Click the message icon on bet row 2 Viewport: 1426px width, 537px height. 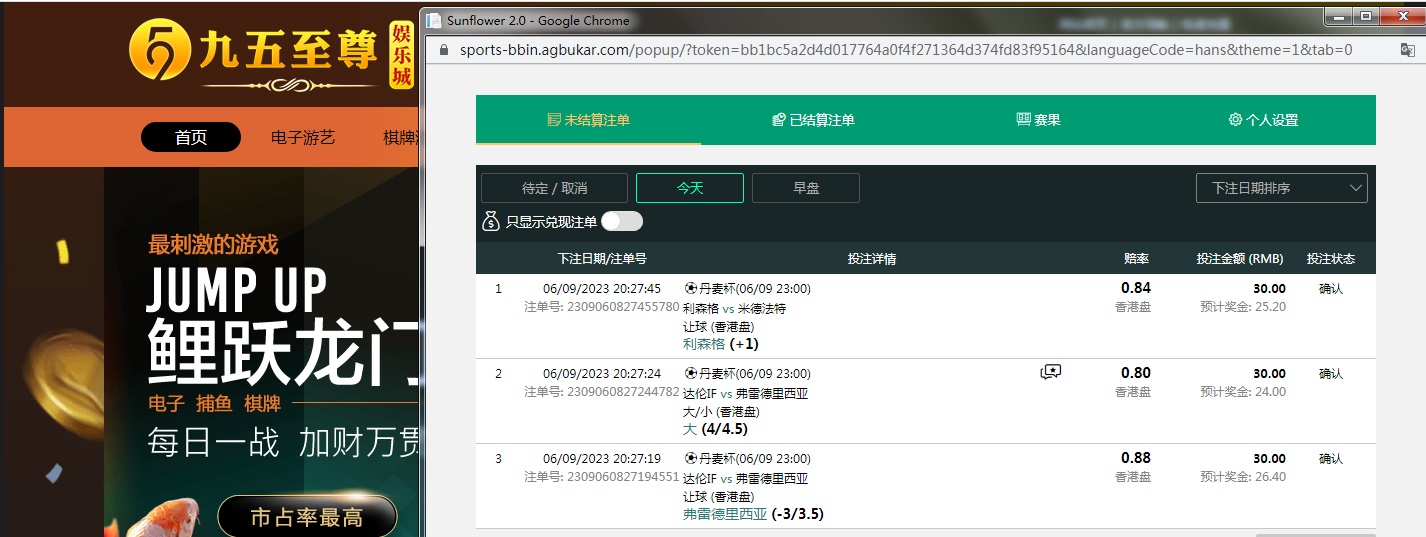click(1050, 372)
